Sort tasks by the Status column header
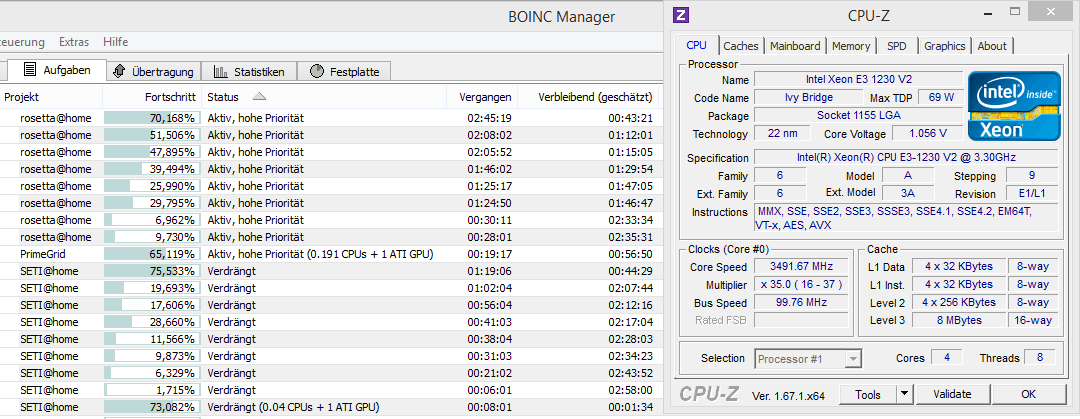1080x419 pixels. point(324,97)
